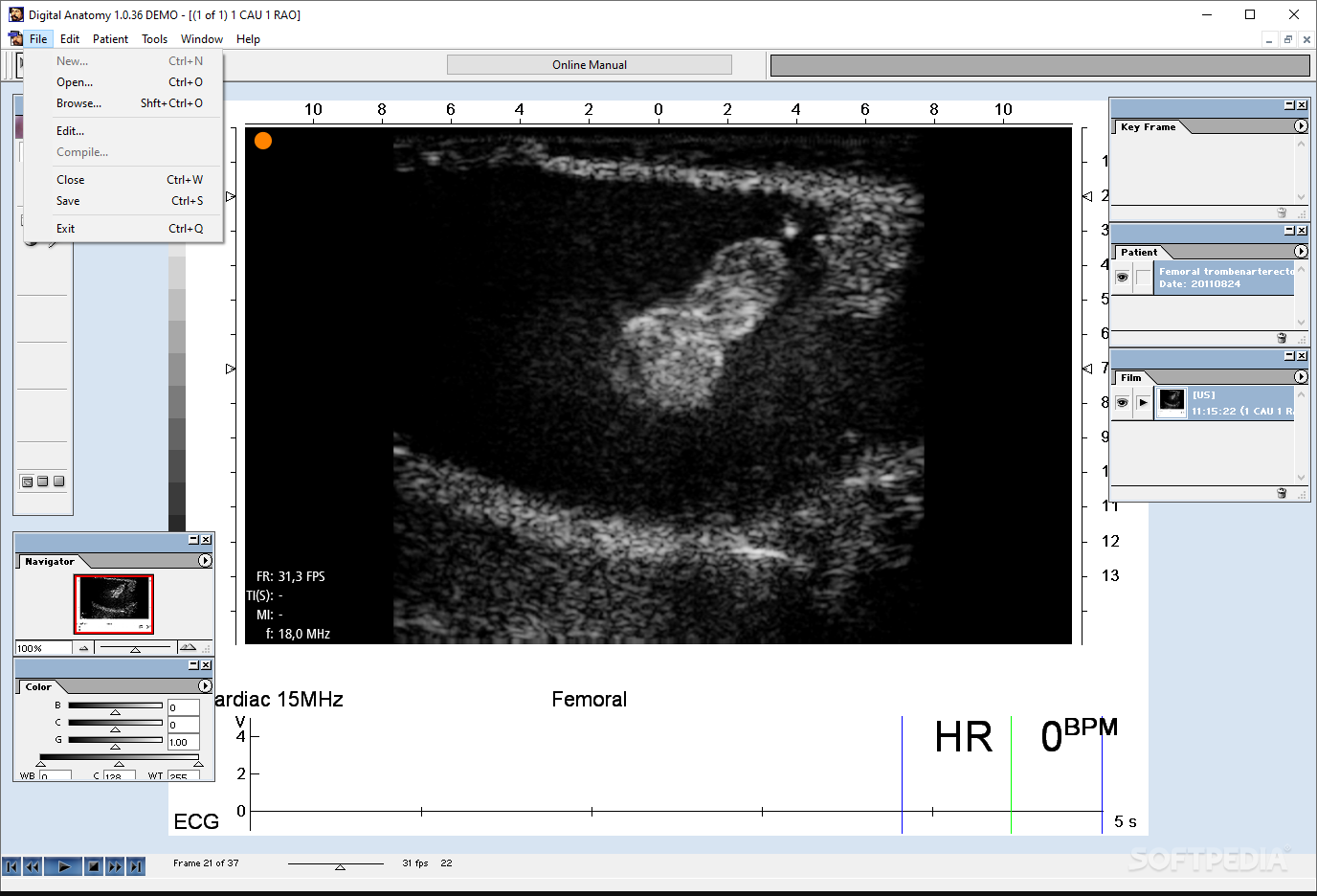Tick the empty checkbox beside the Femoral patient entry

pyautogui.click(x=1143, y=278)
